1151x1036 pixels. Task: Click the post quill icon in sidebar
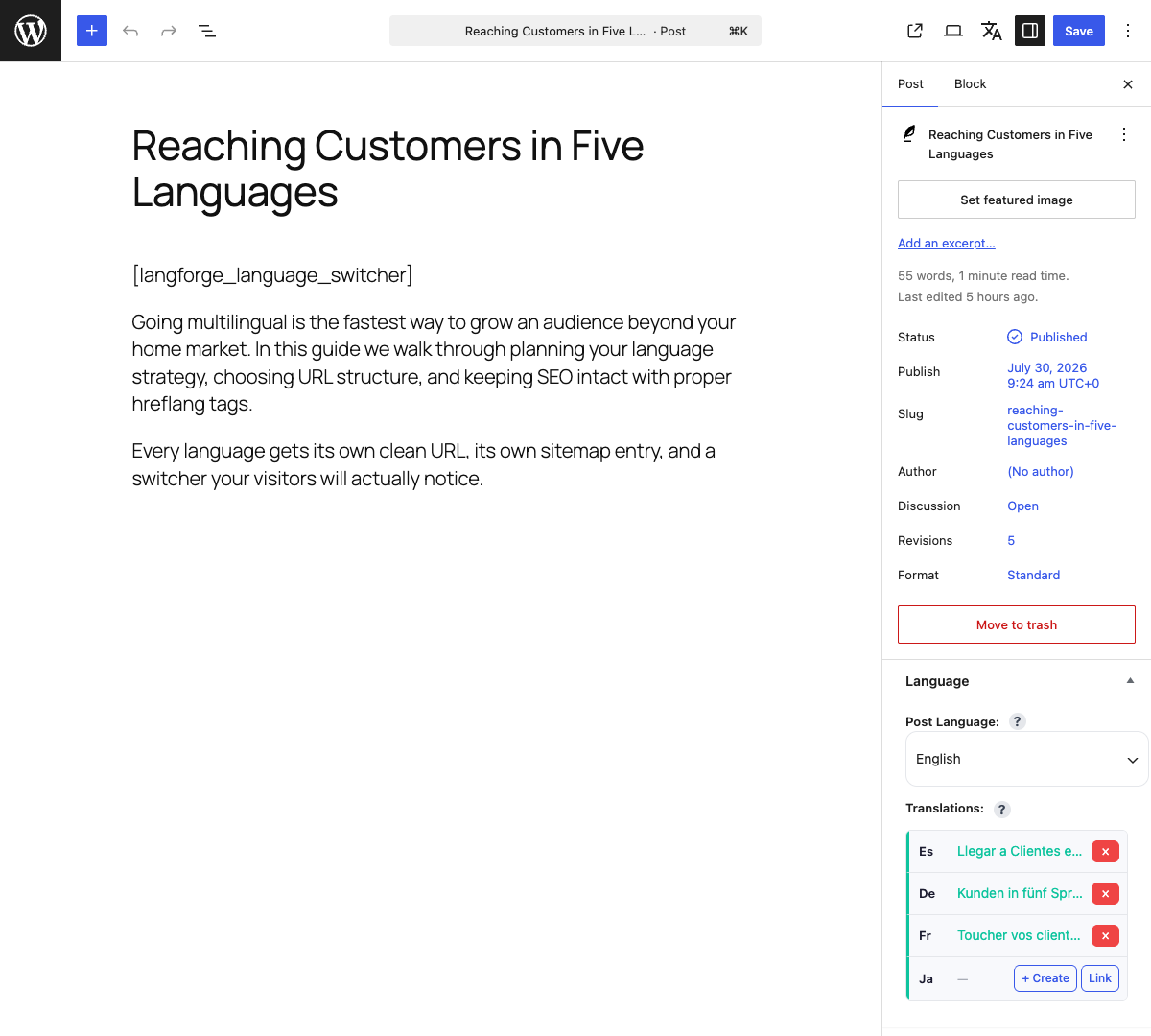point(909,134)
